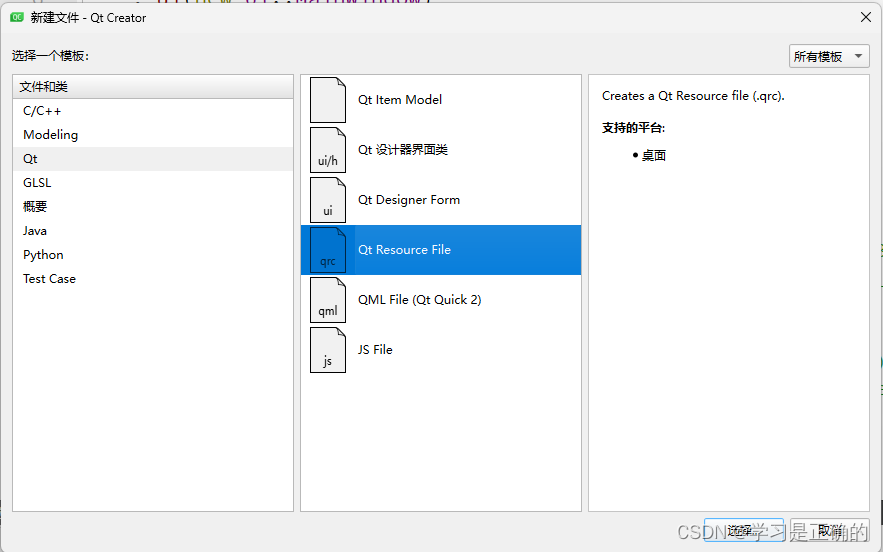Choose the Qt Designer Form template

441,200
